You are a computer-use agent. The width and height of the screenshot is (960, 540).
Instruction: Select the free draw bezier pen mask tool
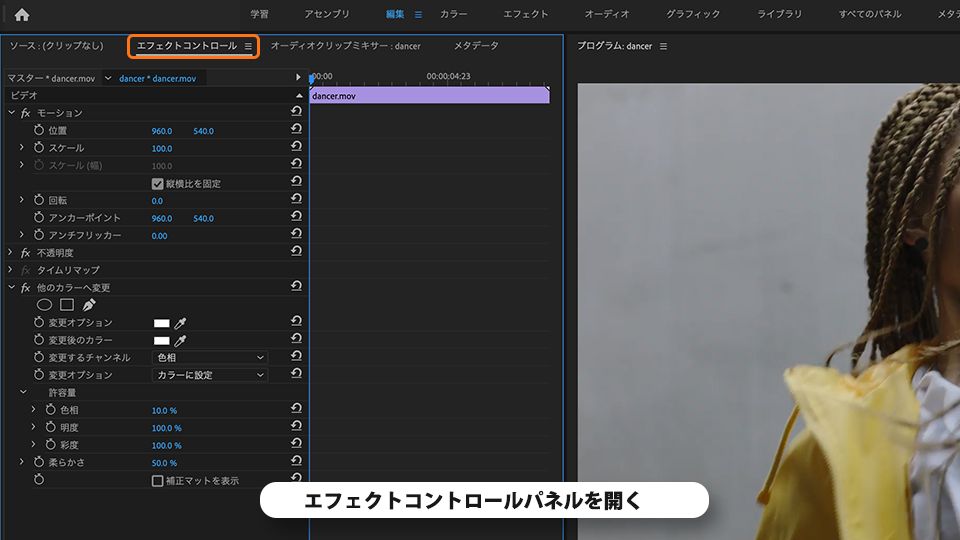[89, 304]
